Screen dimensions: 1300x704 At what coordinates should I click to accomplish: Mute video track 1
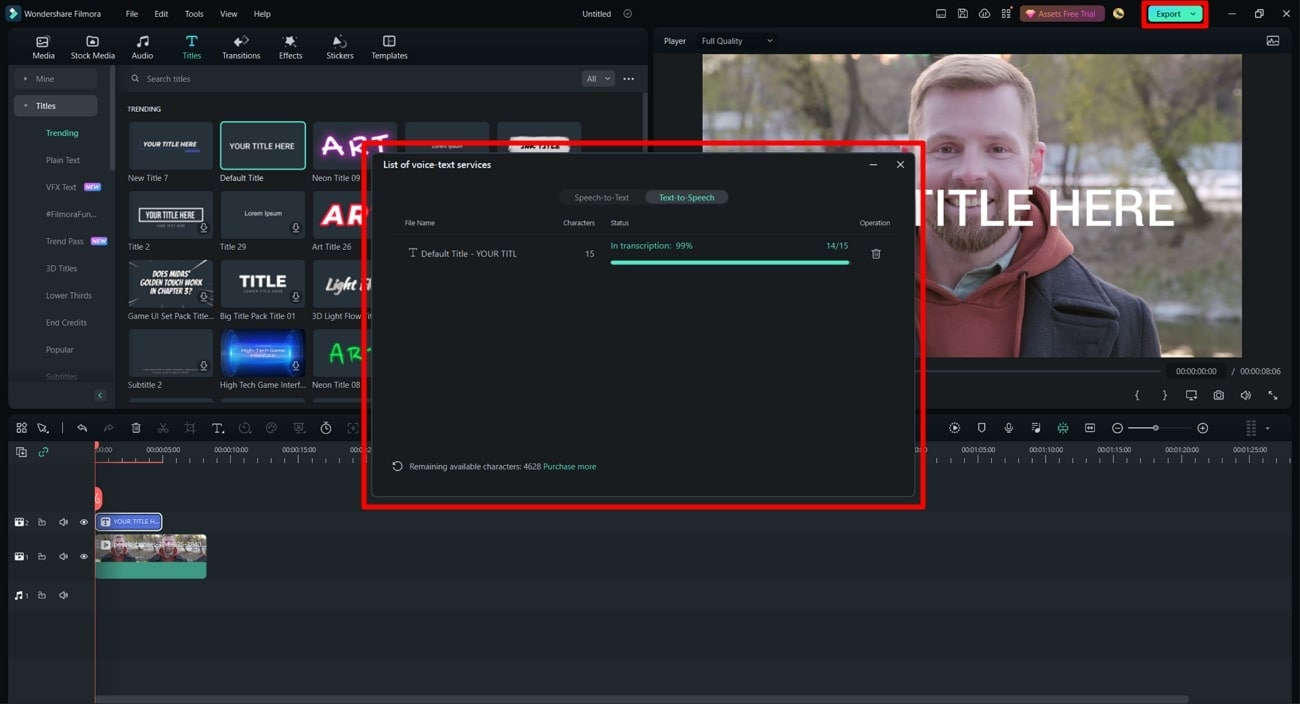pyautogui.click(x=63, y=556)
